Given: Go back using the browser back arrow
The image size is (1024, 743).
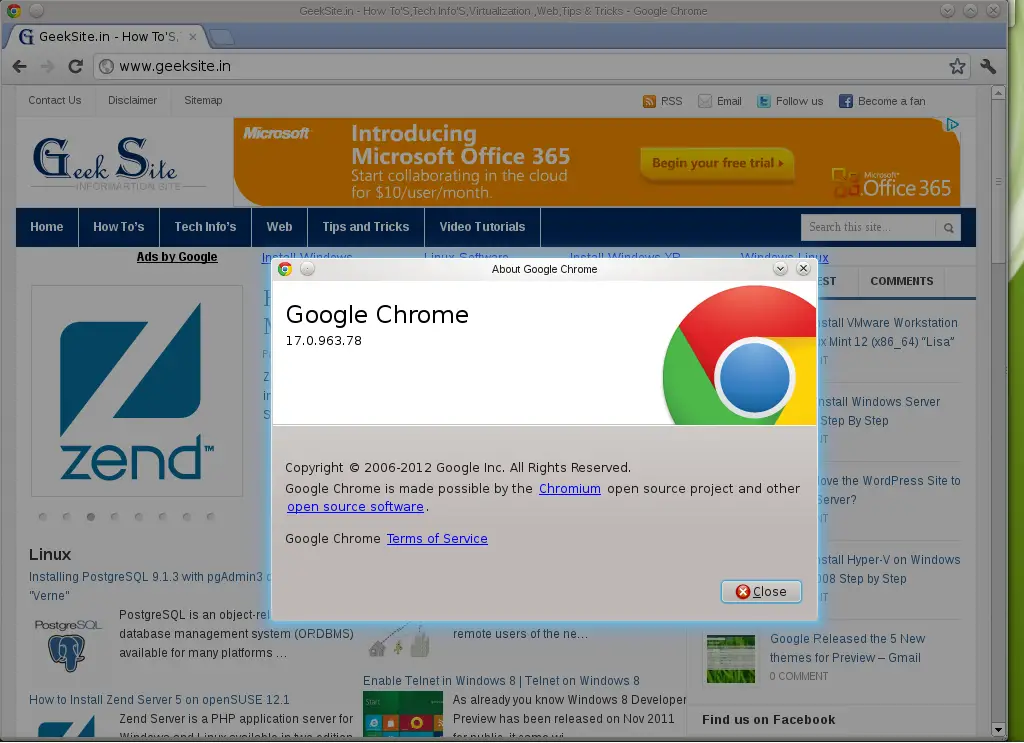Looking at the screenshot, I should coord(20,66).
